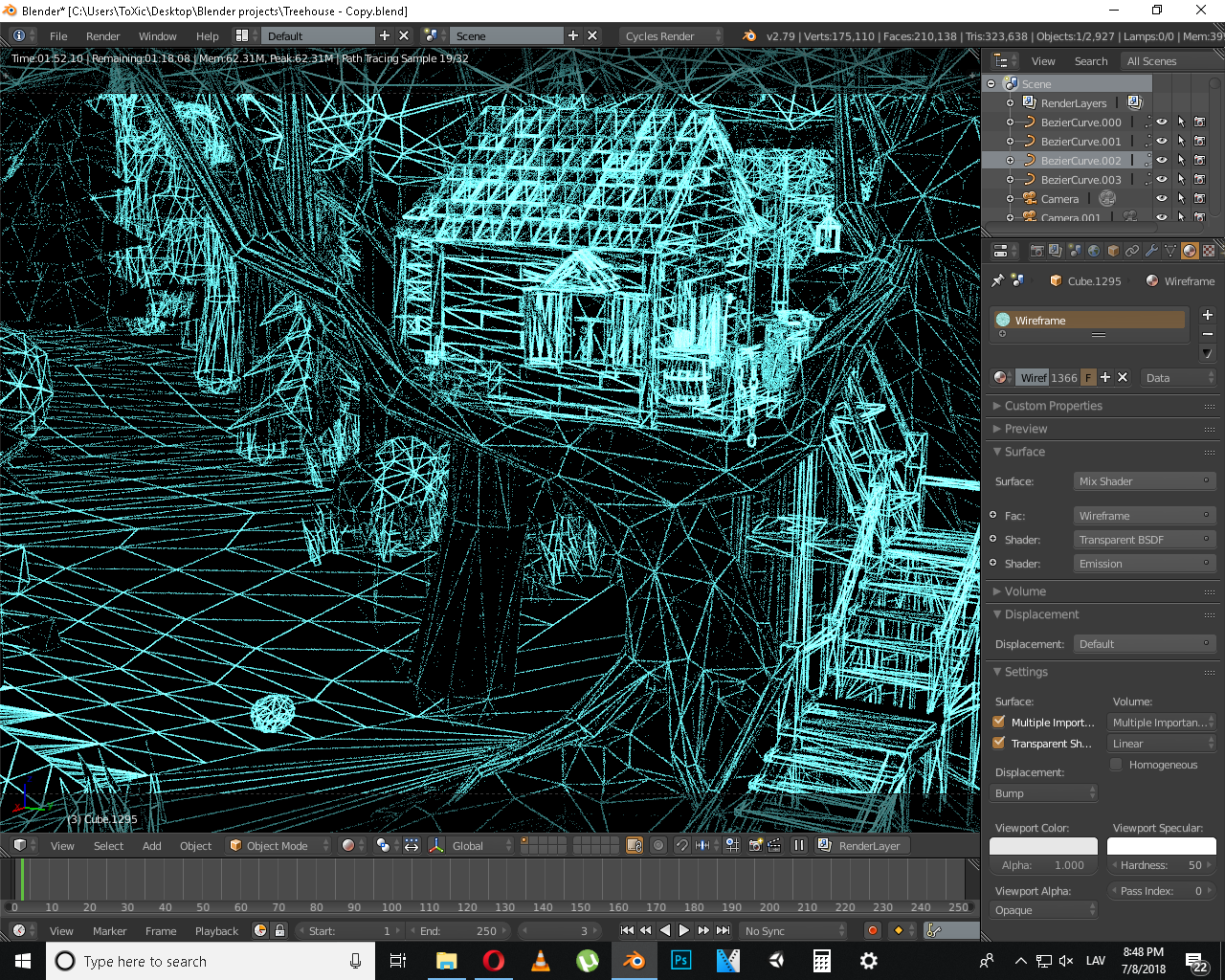Expand the Volume panel

click(1025, 591)
